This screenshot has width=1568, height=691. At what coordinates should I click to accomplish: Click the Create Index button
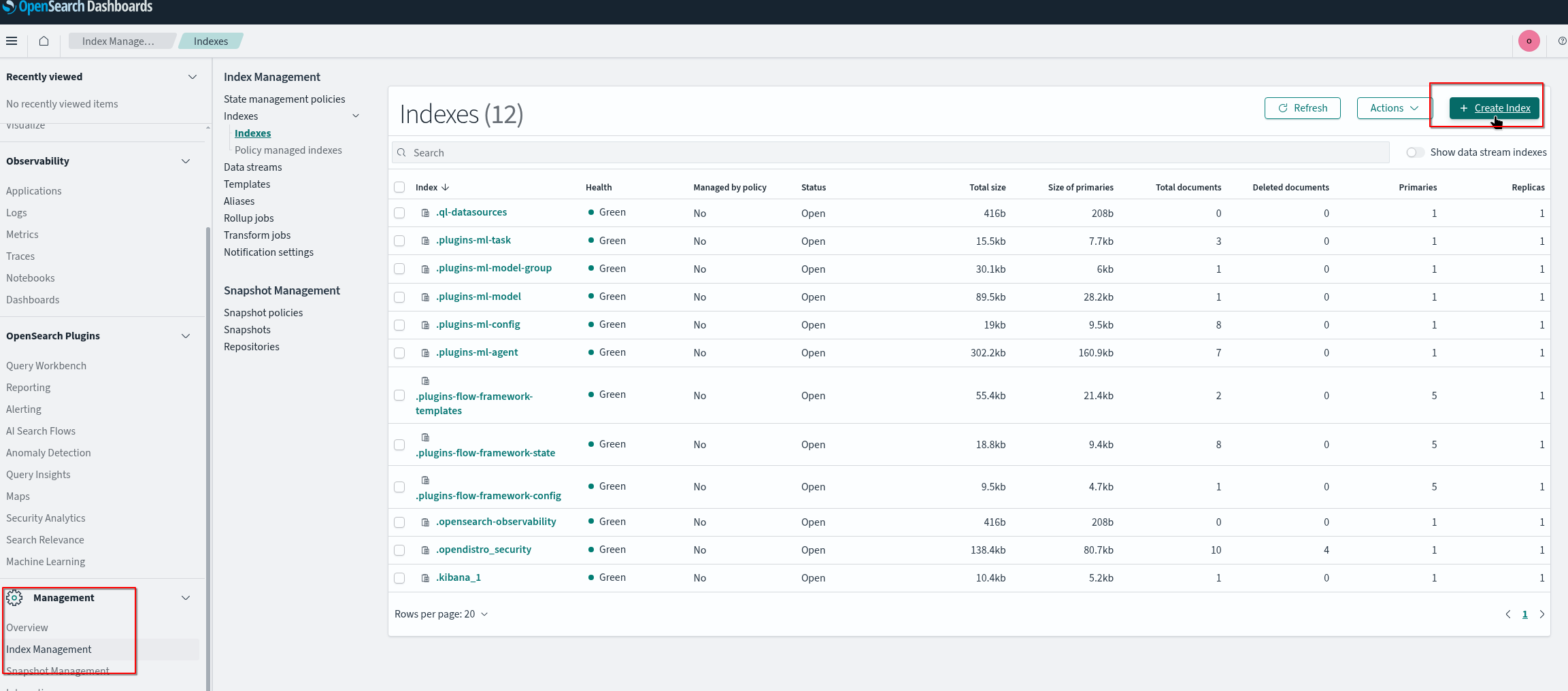(x=1494, y=108)
